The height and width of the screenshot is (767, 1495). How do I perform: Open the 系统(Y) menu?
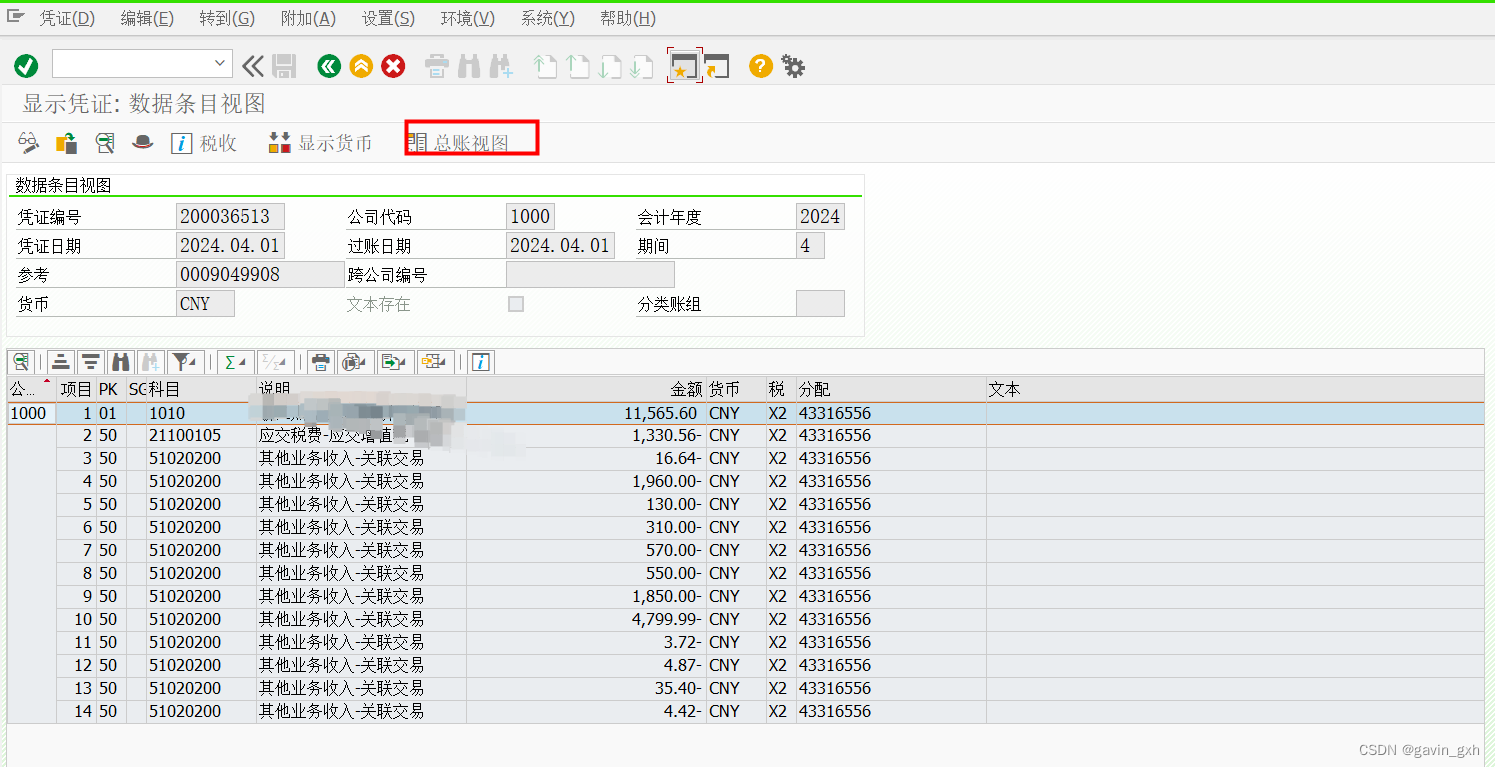click(x=546, y=17)
